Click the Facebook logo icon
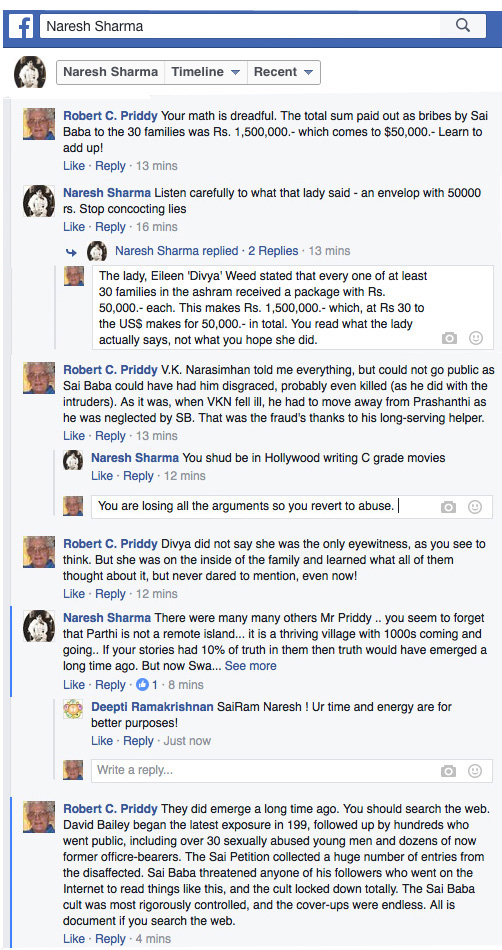 tap(21, 27)
